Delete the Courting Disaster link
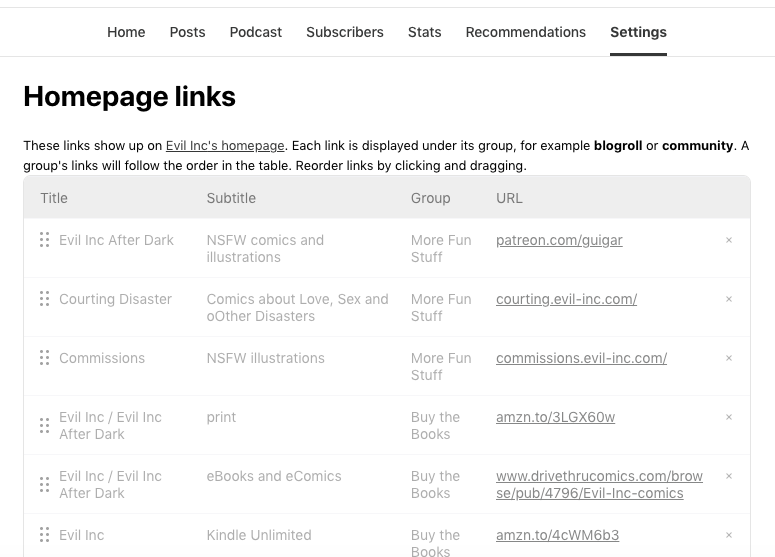Screen dimensions: 775x557 (x=729, y=299)
